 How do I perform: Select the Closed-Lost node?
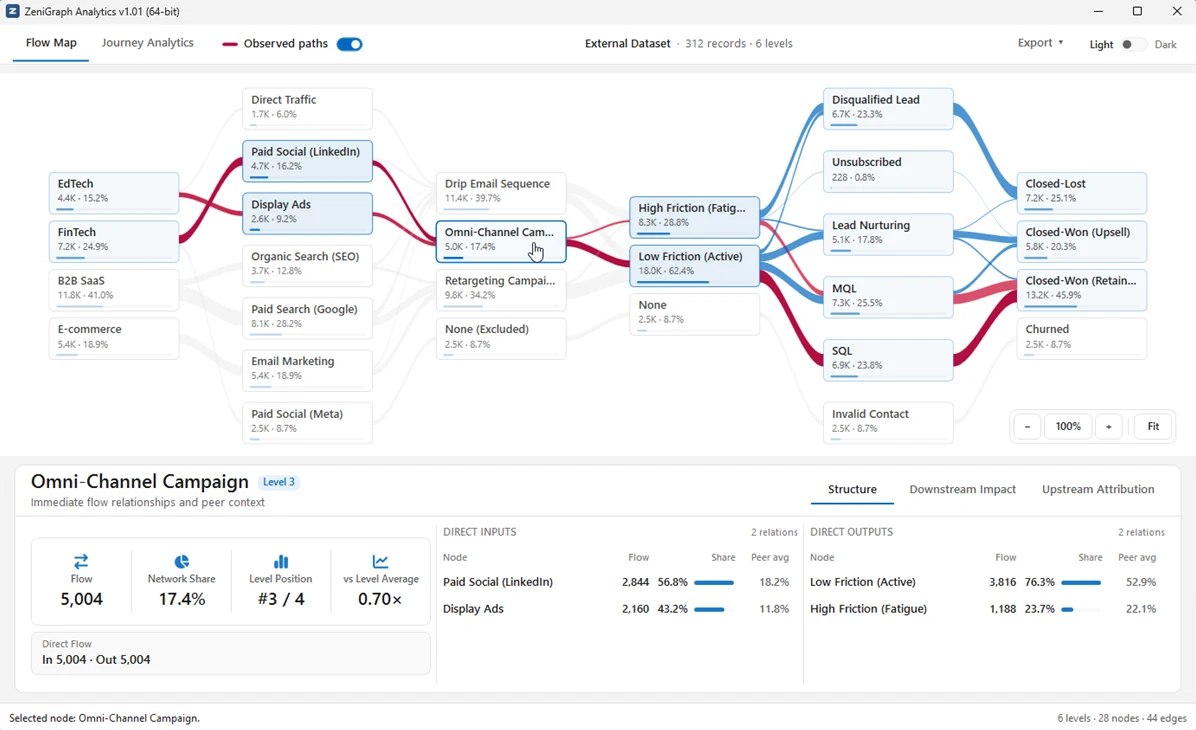click(x=1082, y=192)
